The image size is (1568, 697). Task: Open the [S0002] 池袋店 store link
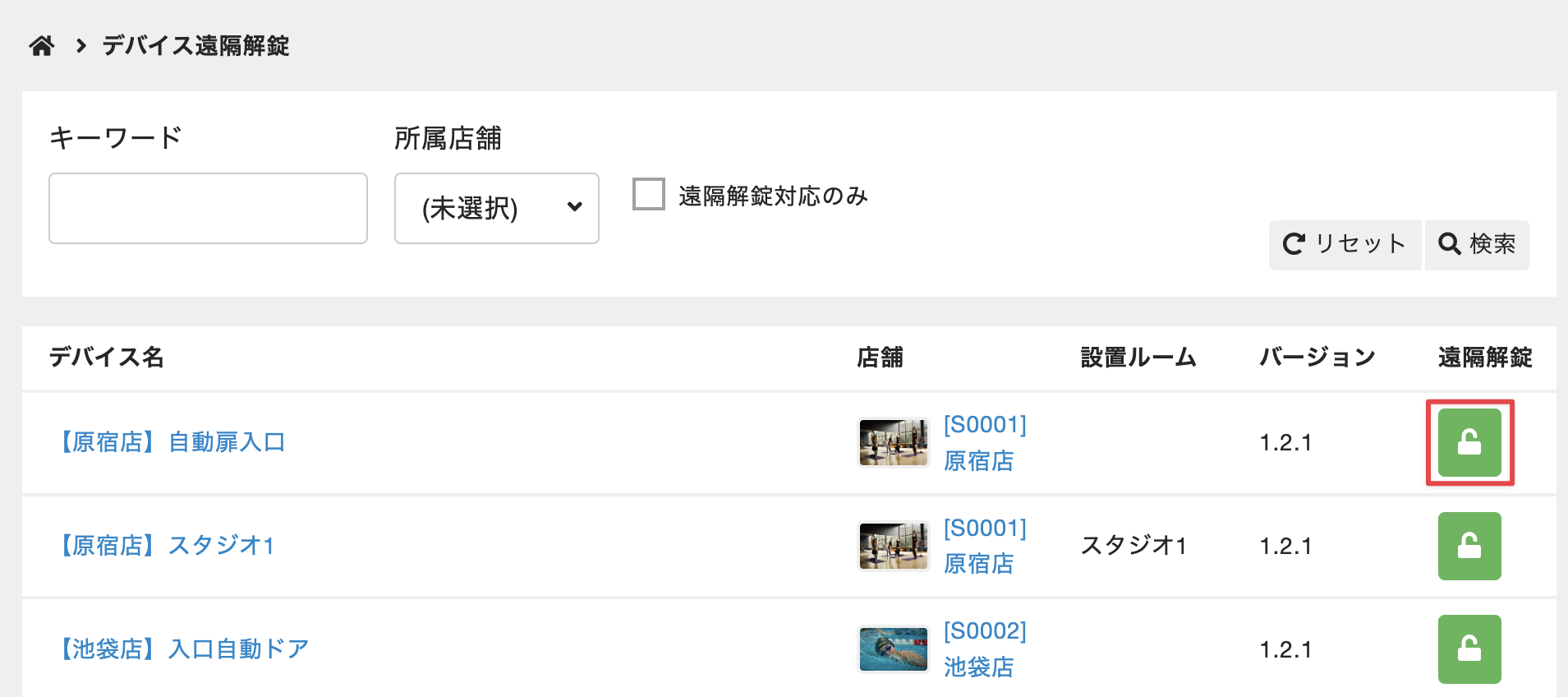(x=984, y=649)
